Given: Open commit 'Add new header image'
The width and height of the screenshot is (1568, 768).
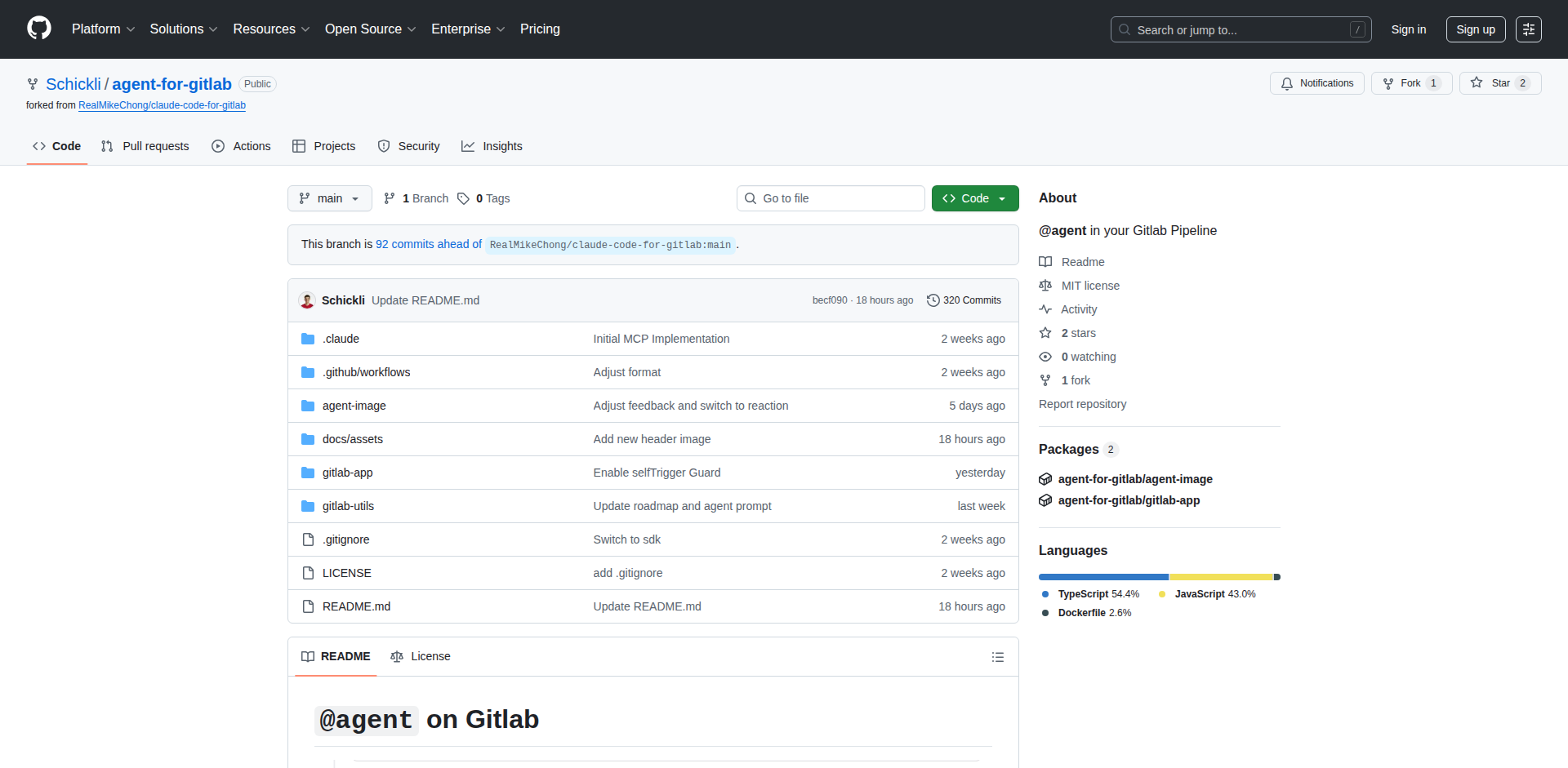Looking at the screenshot, I should pos(652,439).
